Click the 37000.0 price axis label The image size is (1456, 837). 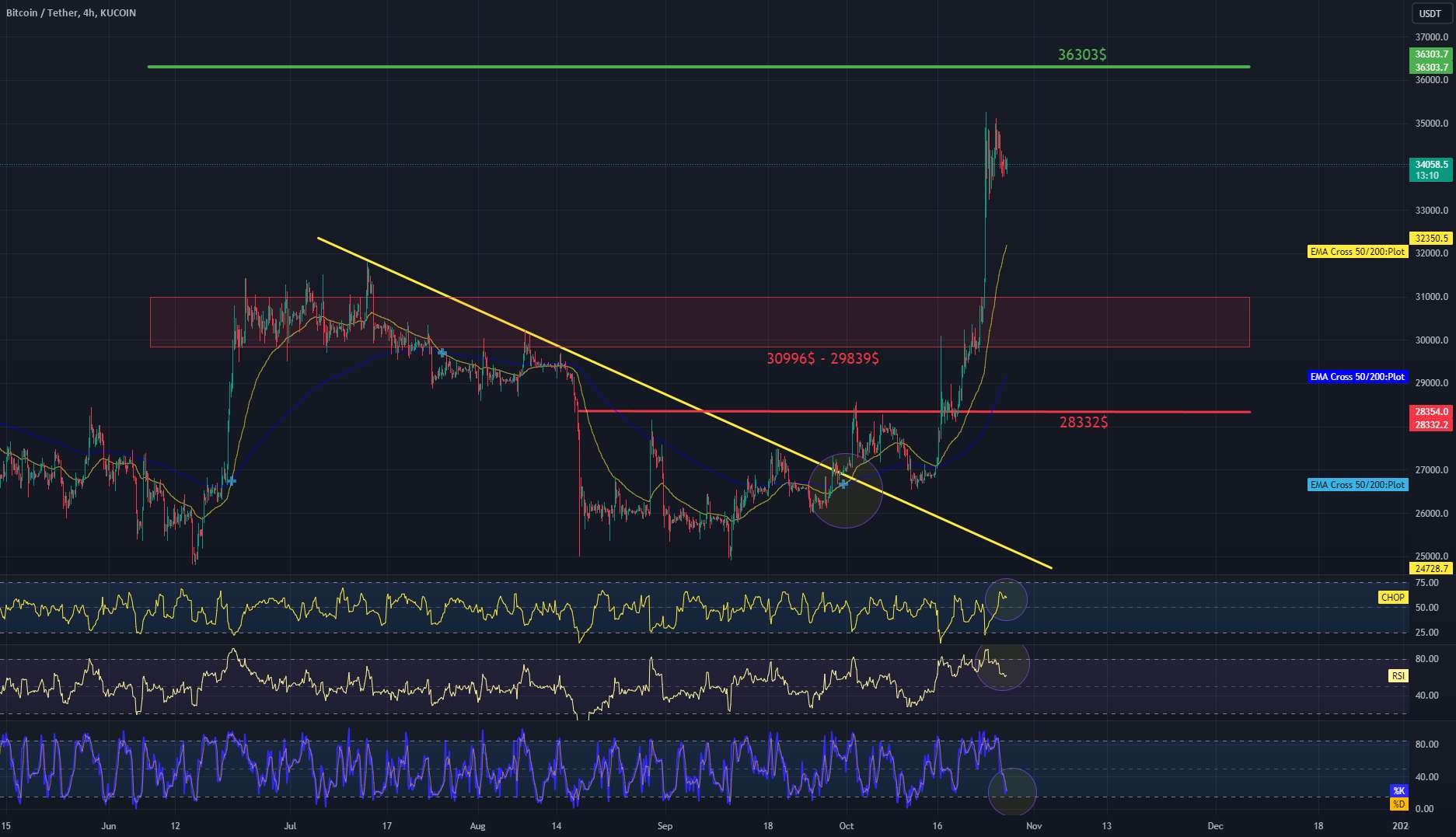1432,37
